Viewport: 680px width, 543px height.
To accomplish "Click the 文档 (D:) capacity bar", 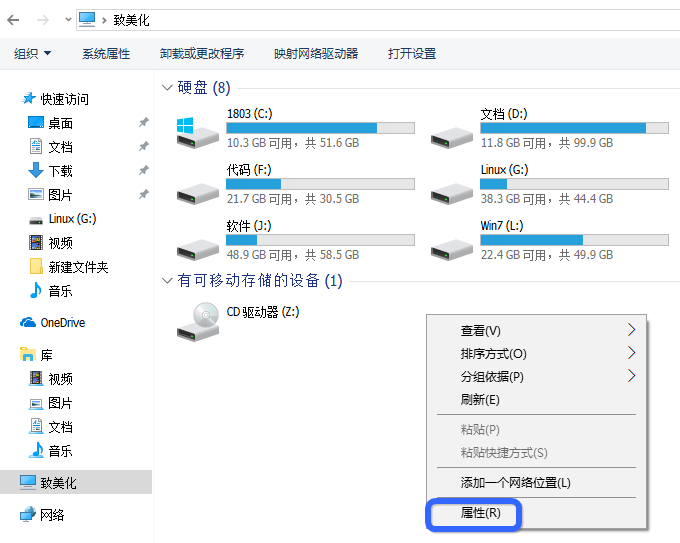I will point(574,128).
